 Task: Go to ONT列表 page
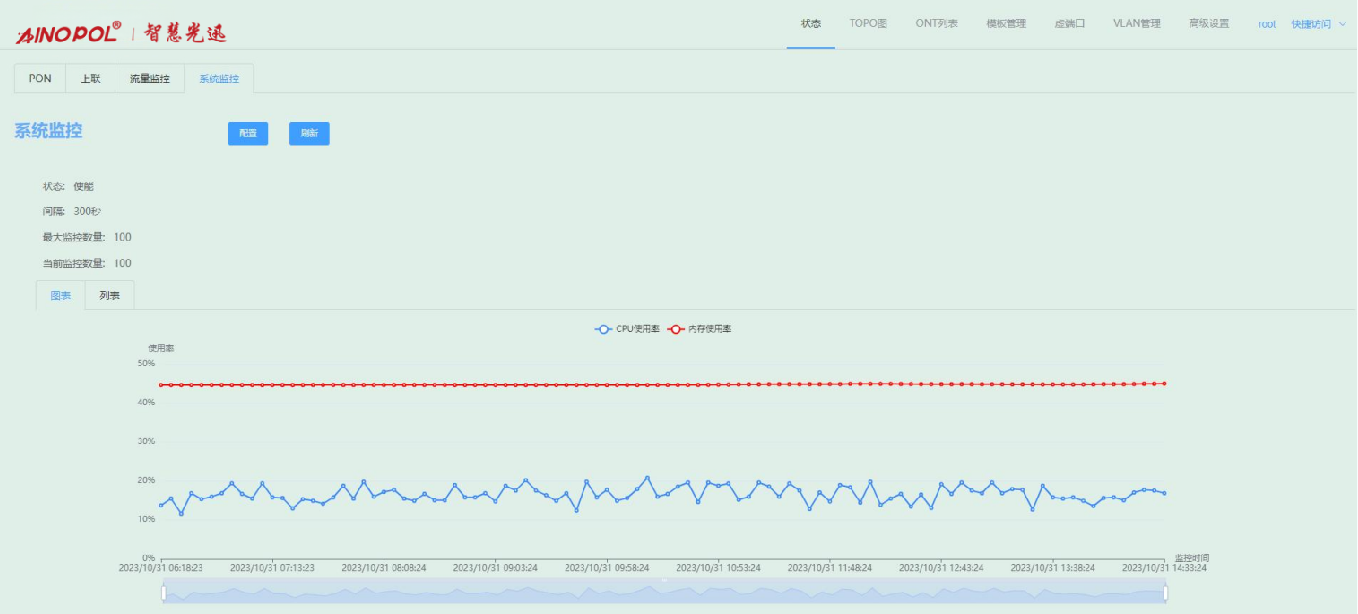936,24
